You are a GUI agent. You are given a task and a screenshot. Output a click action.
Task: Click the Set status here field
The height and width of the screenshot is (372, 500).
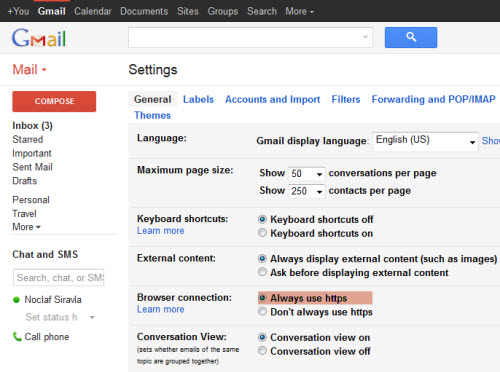[x=51, y=317]
